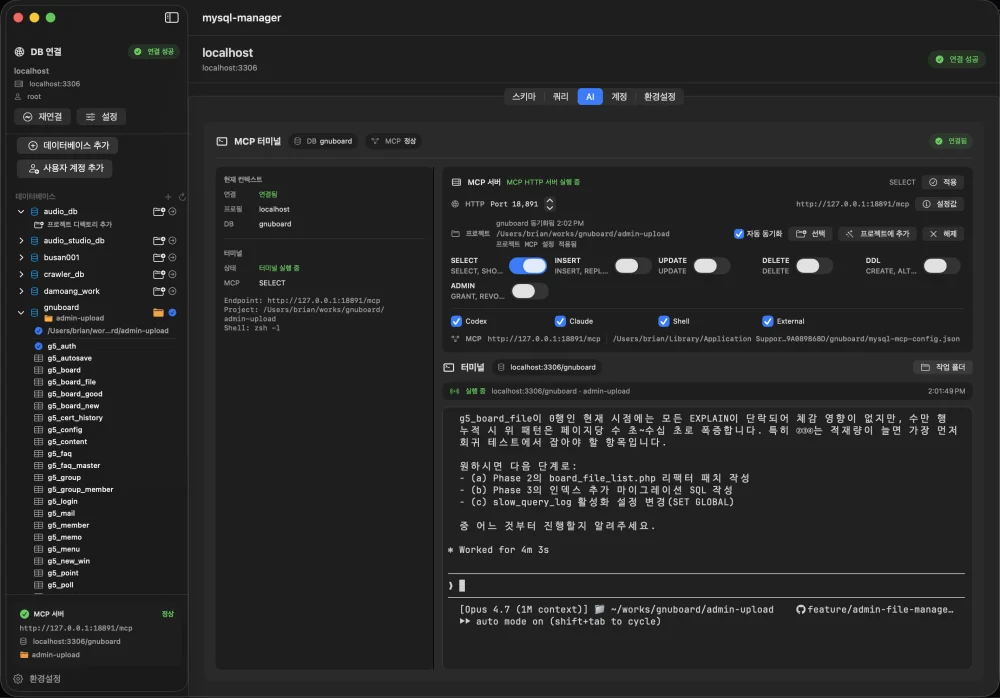The image size is (1000, 698).
Task: Click the project folder icon for audio_db
Action: pos(159,211)
